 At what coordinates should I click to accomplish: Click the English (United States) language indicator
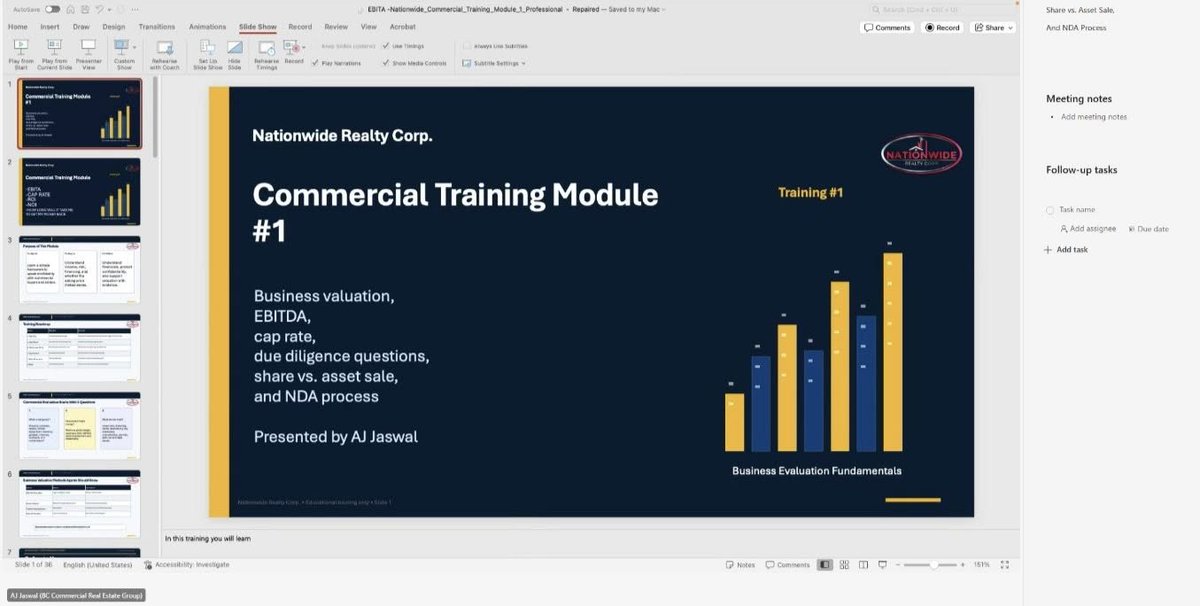click(97, 565)
